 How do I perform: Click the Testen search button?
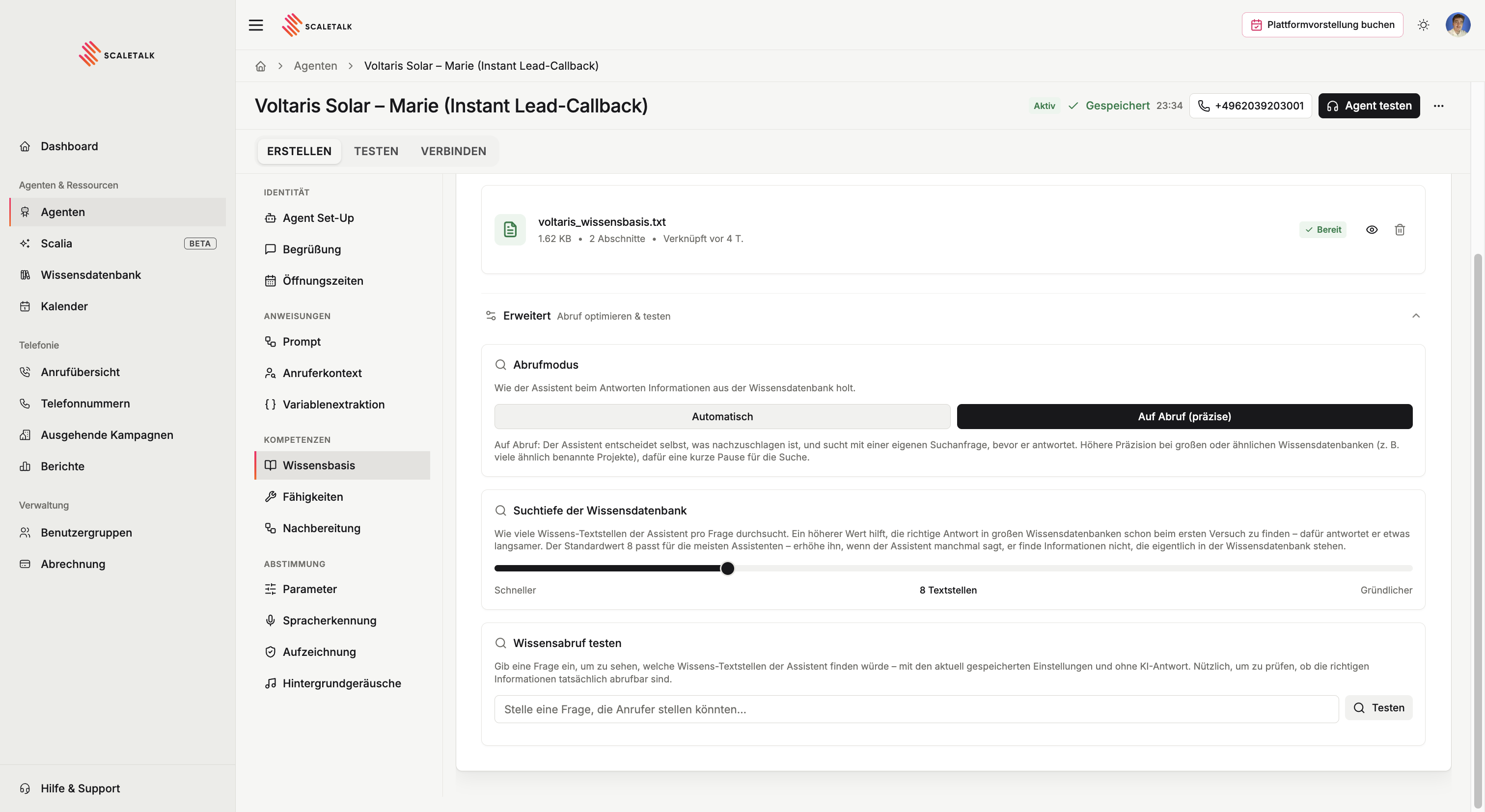pos(1379,708)
